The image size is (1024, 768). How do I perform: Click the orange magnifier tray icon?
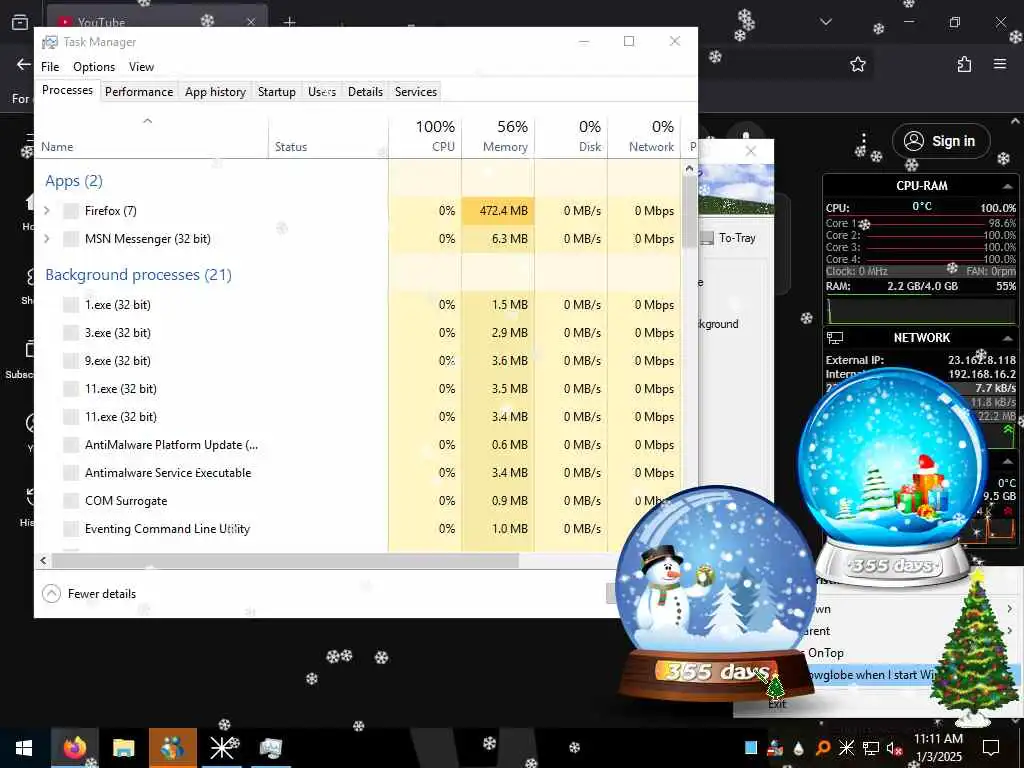coord(823,748)
